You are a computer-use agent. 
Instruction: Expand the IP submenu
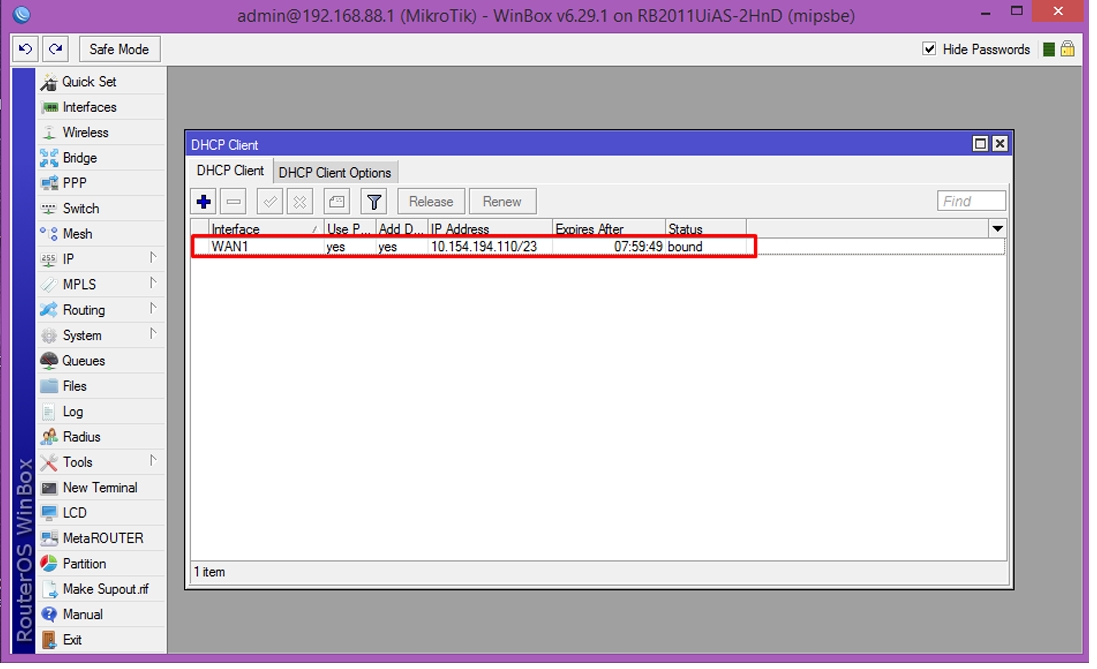coord(101,259)
